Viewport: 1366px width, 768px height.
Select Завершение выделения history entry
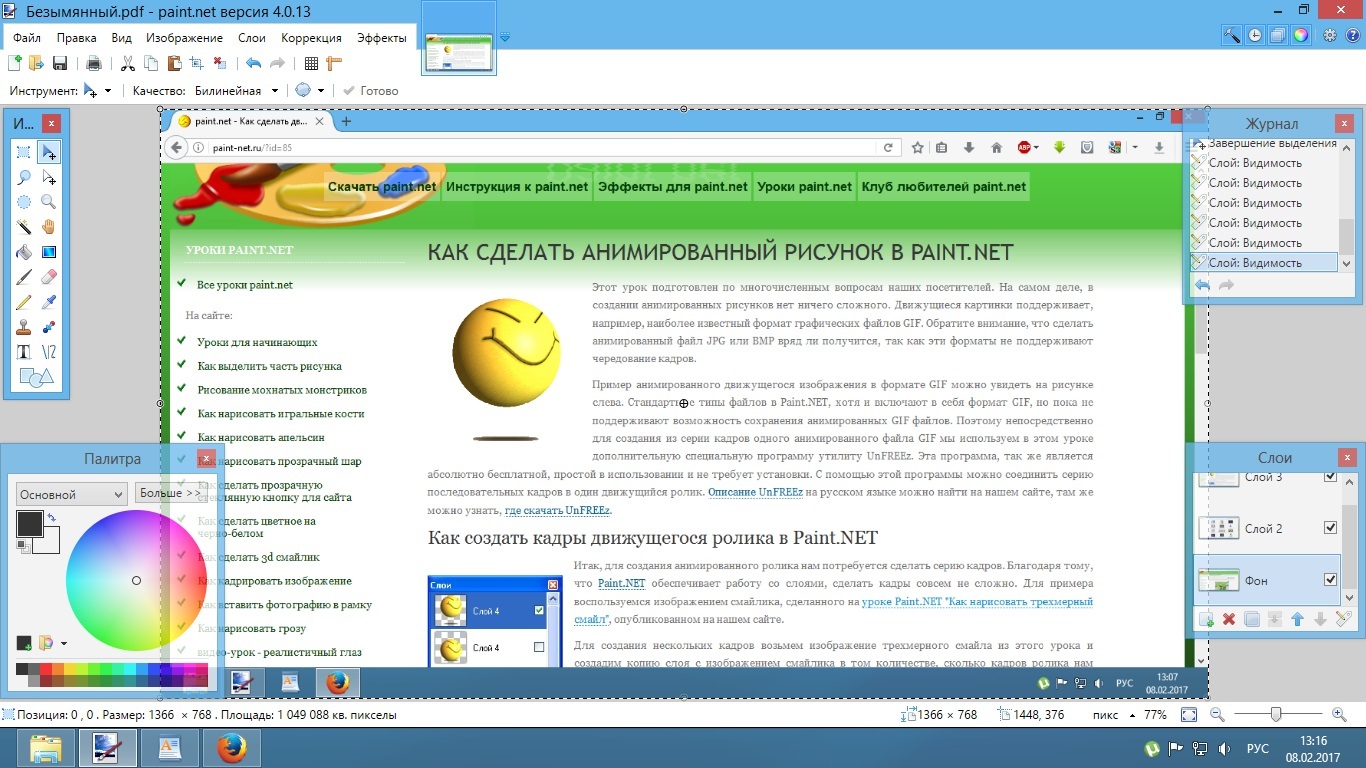[x=1265, y=143]
